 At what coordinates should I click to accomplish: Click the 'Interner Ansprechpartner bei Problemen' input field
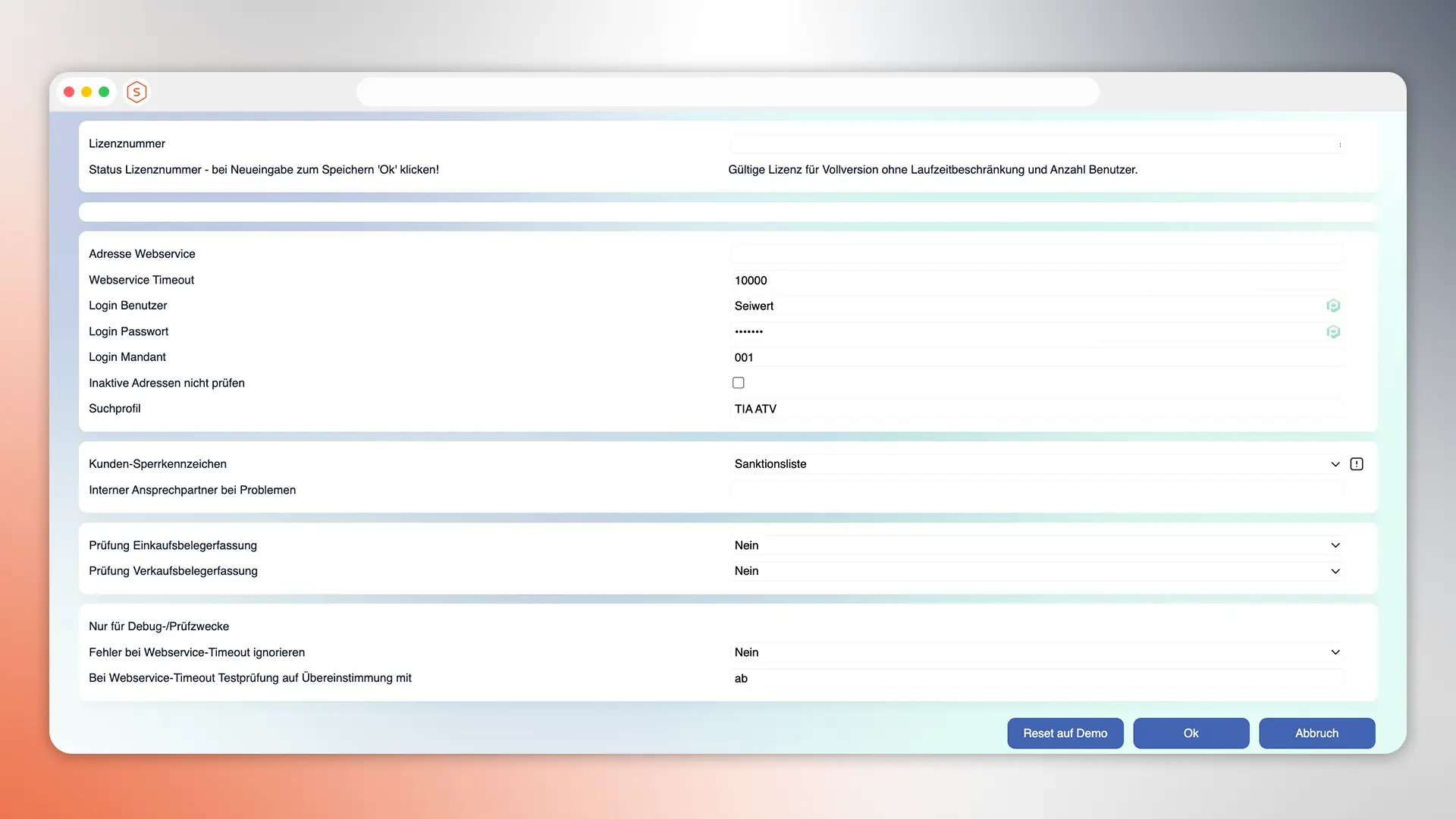1036,491
